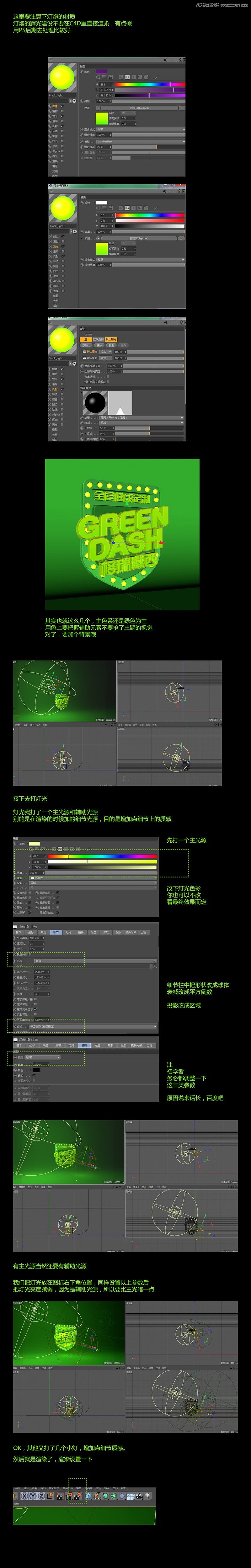Click the render active view clapper icon
The image size is (251, 1568).
[x=60, y=1496]
